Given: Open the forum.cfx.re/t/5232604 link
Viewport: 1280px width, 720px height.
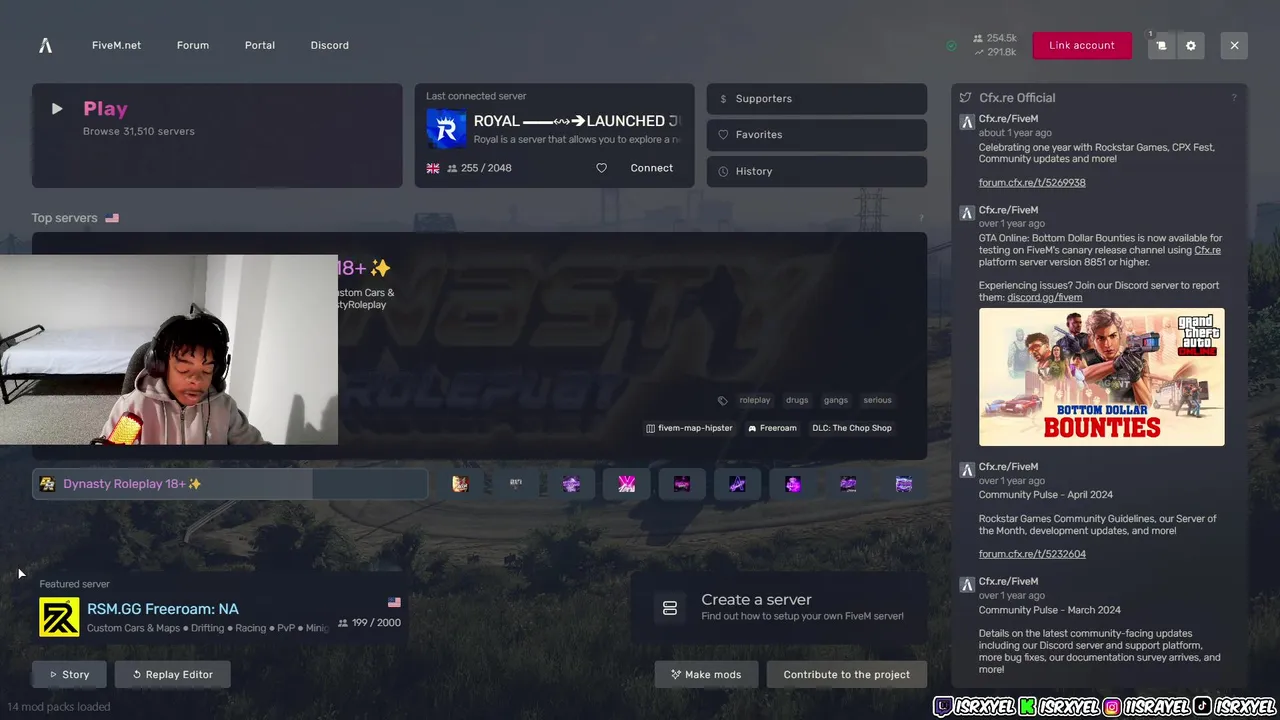Looking at the screenshot, I should tap(1032, 554).
